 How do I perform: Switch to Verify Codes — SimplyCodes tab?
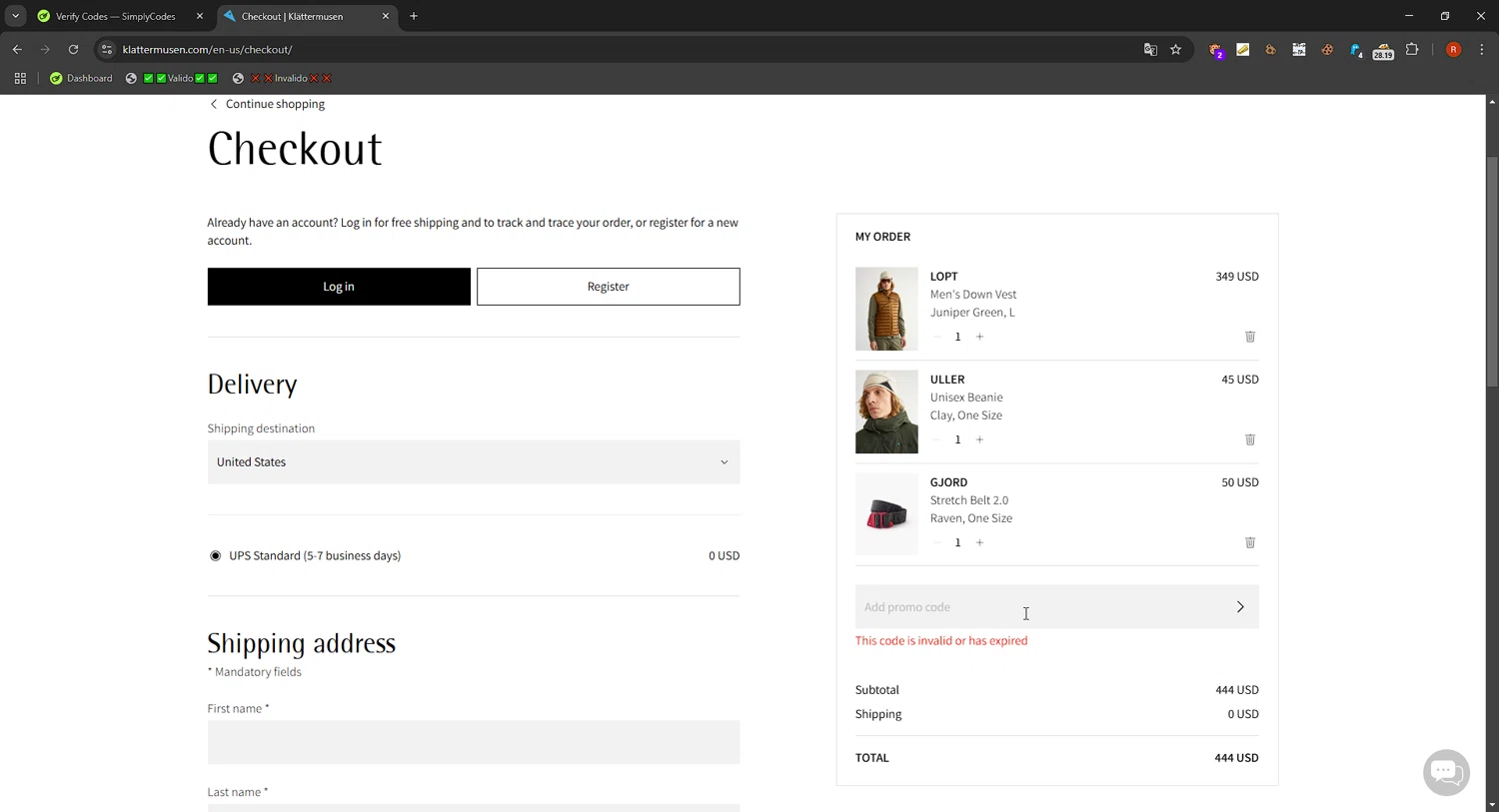click(x=118, y=16)
